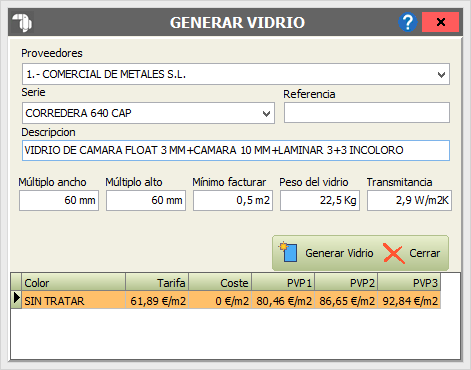
Task: Click the Tarifa column header
Action: click(x=157, y=283)
